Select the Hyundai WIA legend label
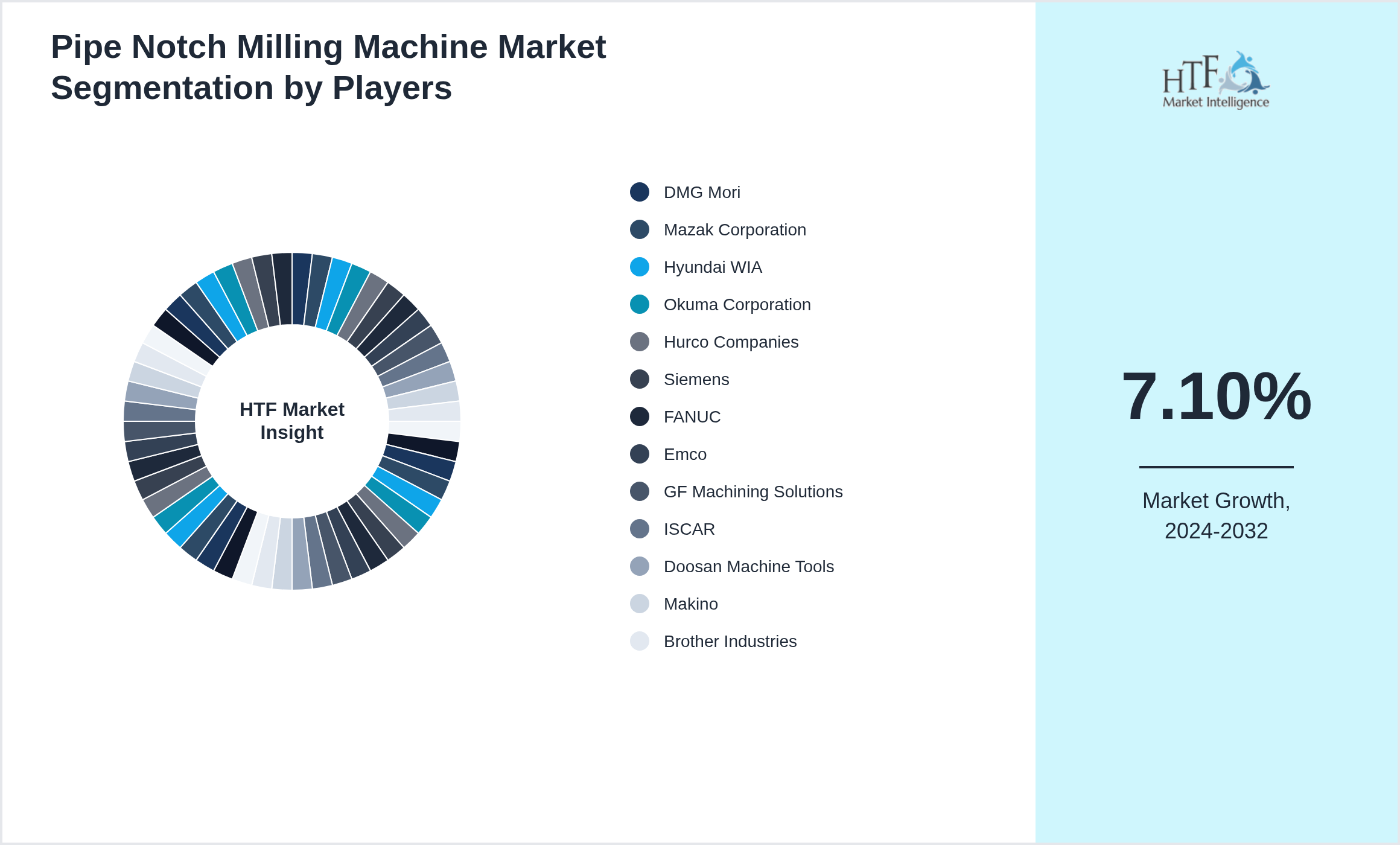Screen dimensions: 1400x845 pos(713,267)
